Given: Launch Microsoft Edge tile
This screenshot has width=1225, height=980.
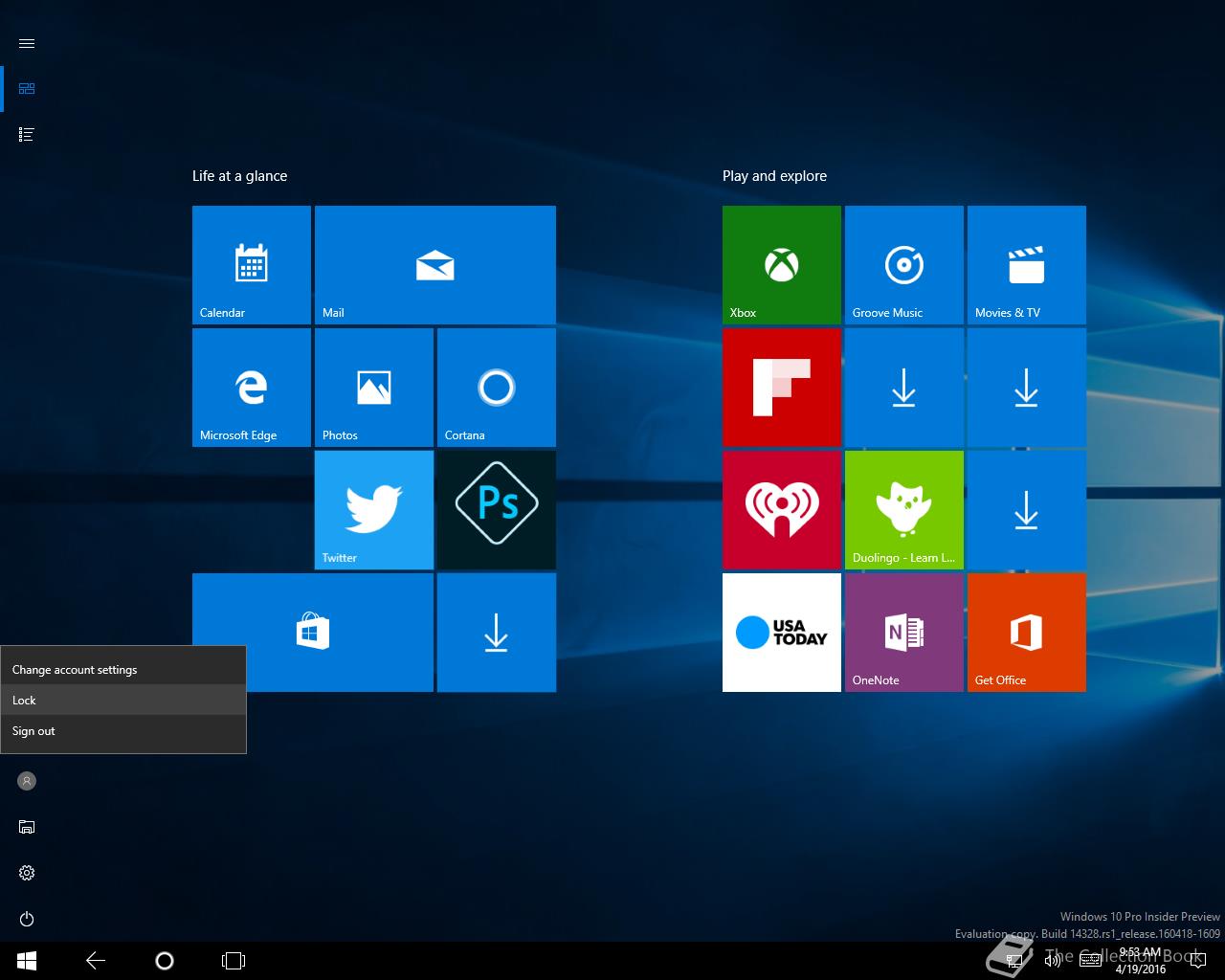Looking at the screenshot, I should click(x=252, y=388).
